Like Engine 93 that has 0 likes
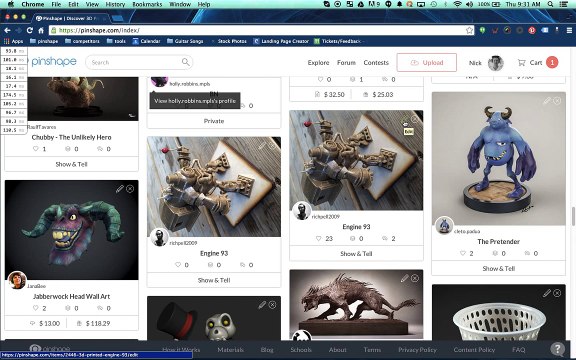The image size is (576, 360). point(178,264)
